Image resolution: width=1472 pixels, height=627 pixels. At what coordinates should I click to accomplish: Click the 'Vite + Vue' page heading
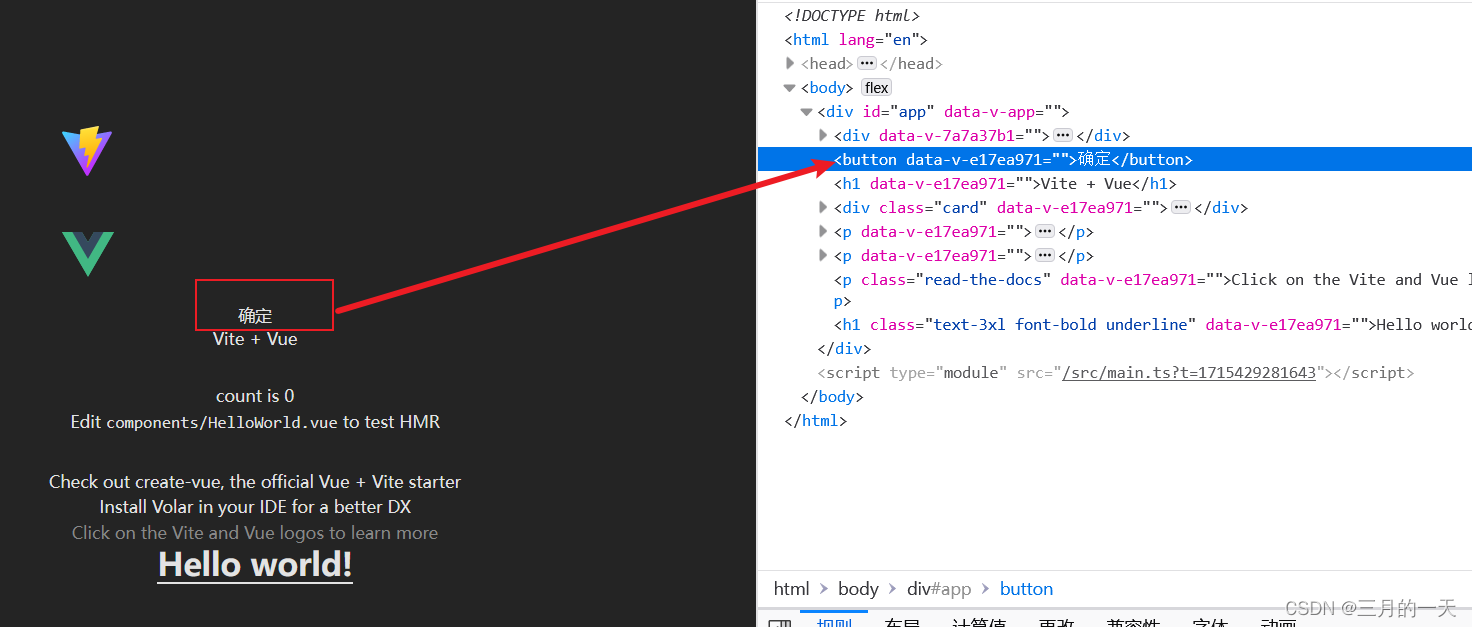click(x=255, y=339)
